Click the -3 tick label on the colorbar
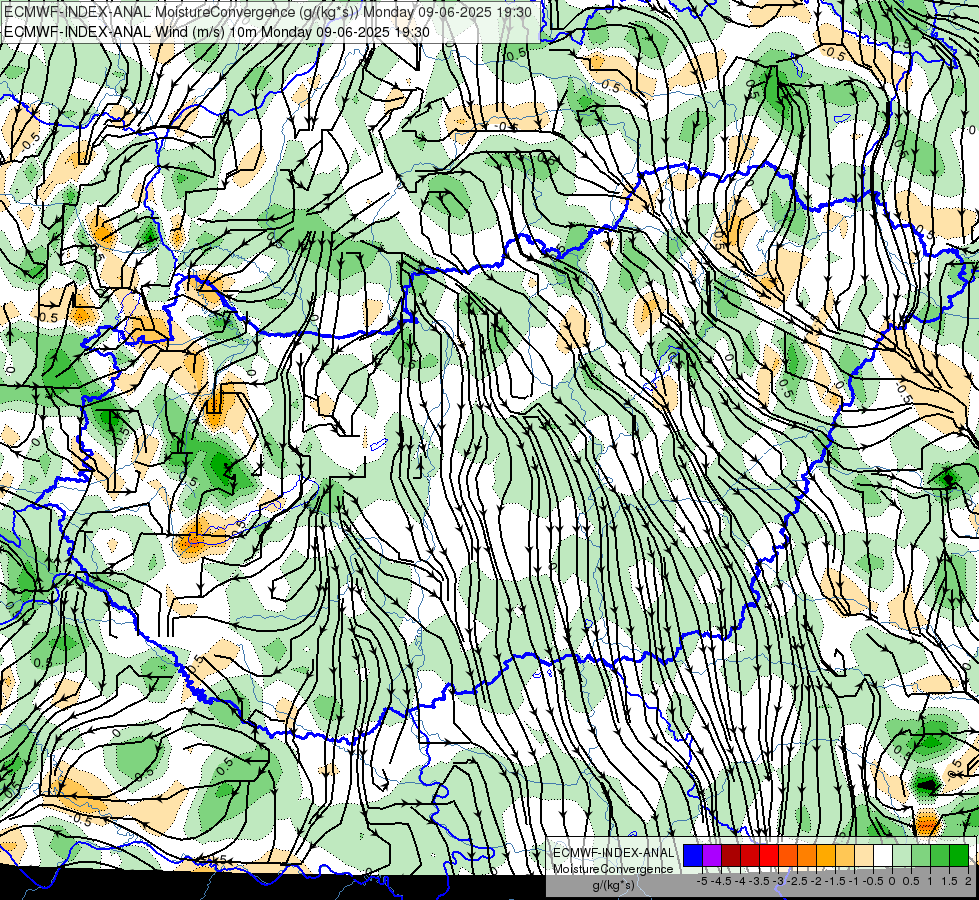 (x=778, y=881)
